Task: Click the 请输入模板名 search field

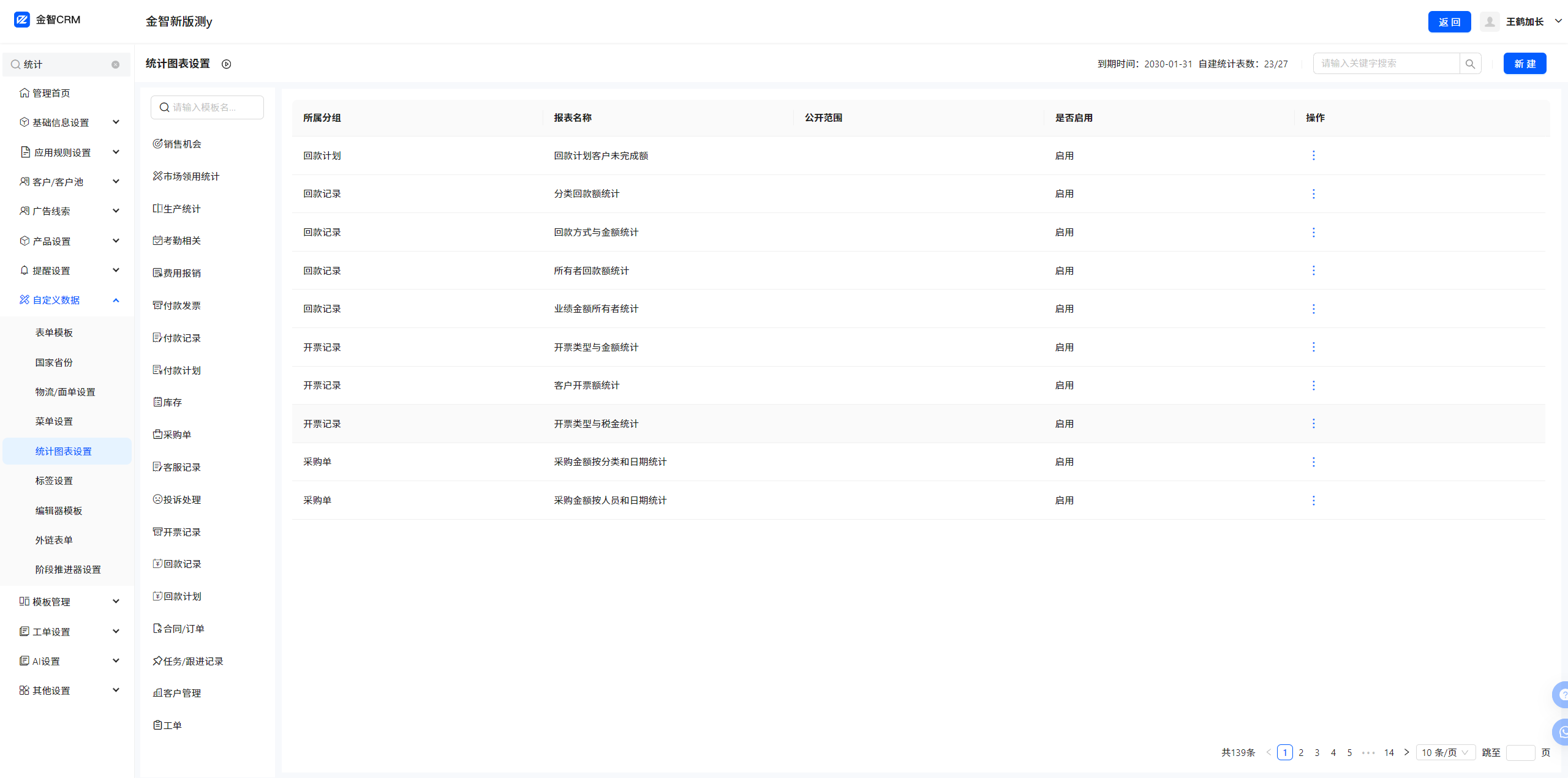Action: point(208,107)
